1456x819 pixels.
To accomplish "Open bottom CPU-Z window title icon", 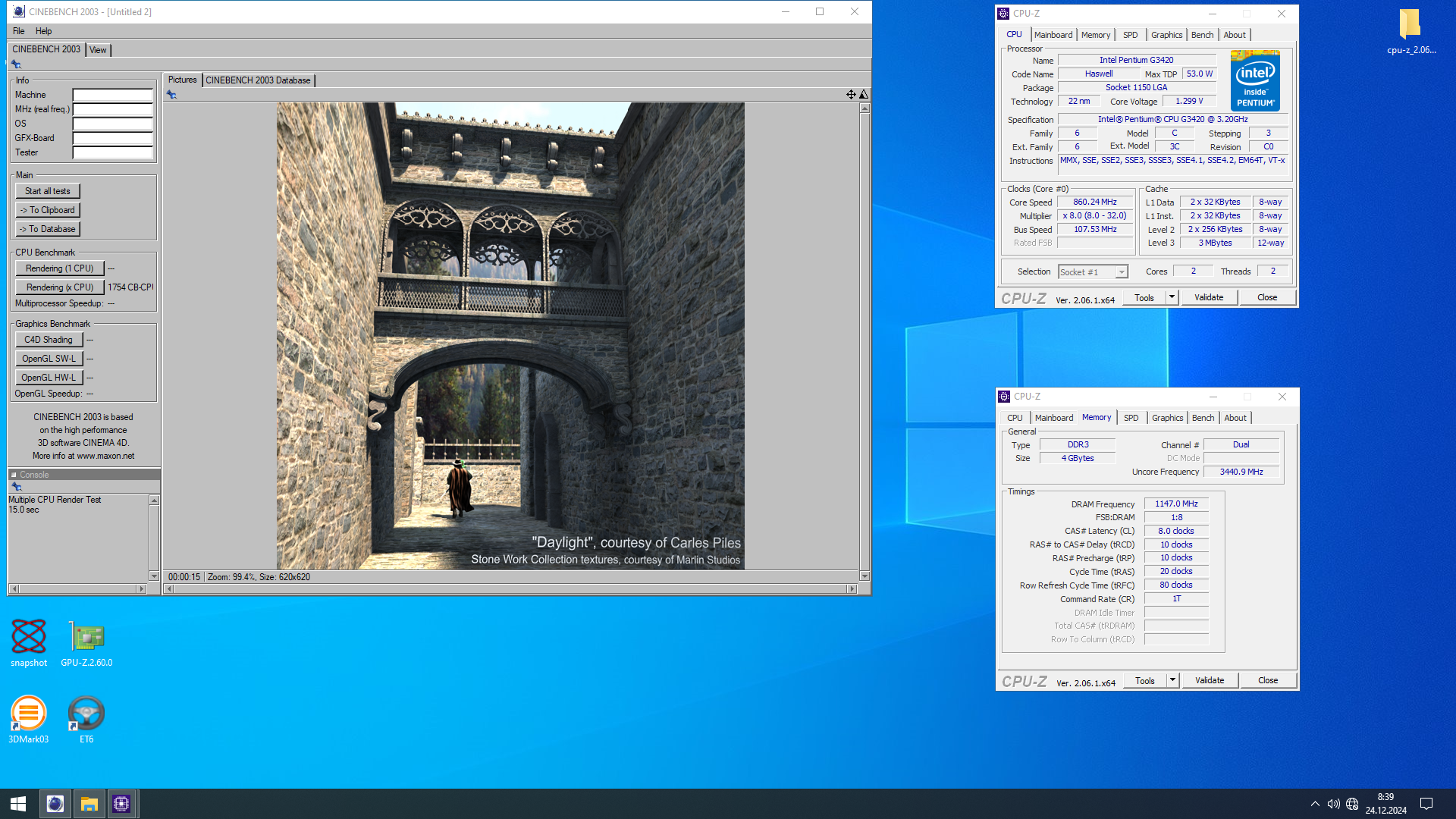I will [x=1004, y=397].
